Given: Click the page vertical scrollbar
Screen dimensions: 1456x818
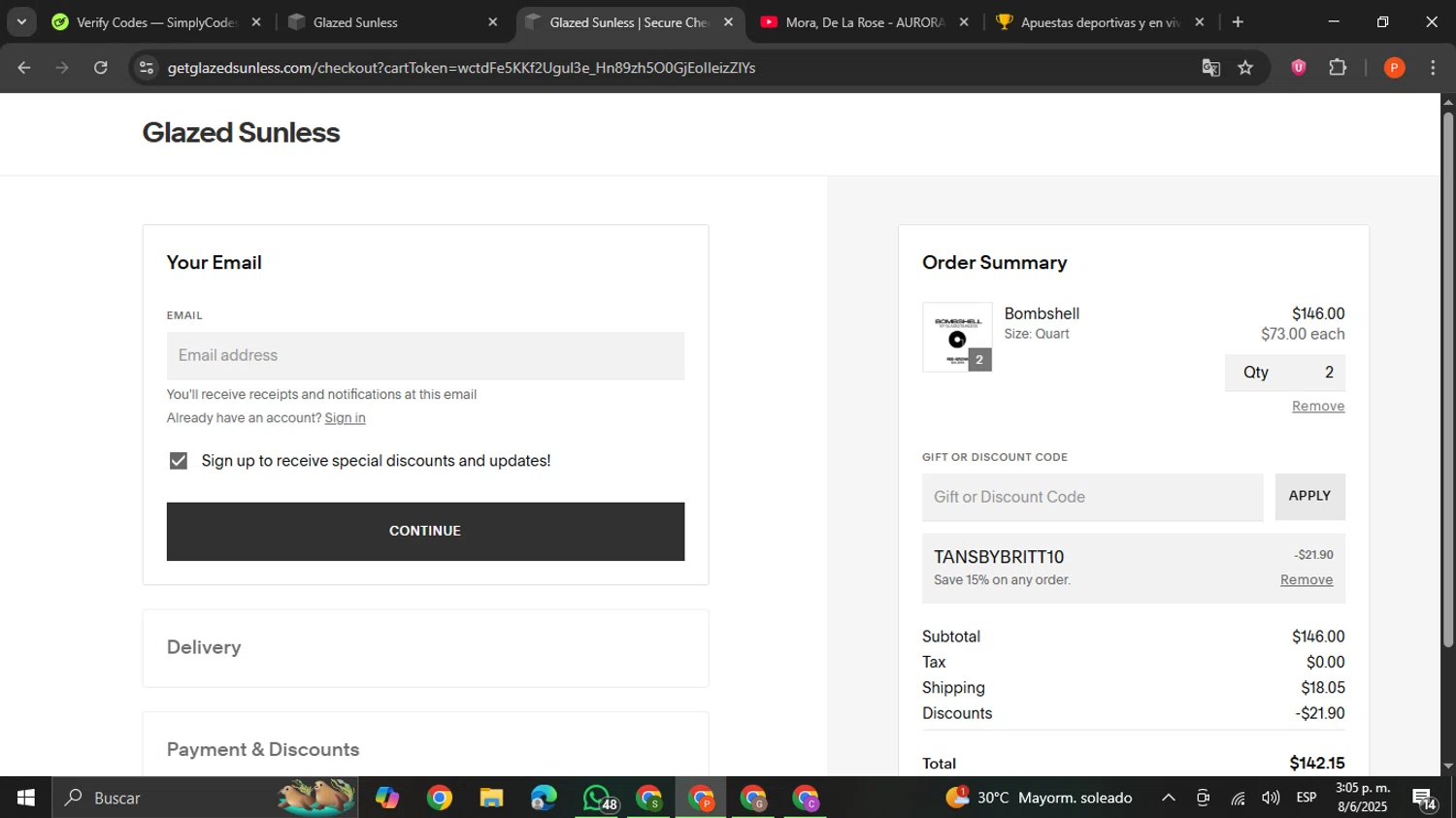Looking at the screenshot, I should [1448, 378].
